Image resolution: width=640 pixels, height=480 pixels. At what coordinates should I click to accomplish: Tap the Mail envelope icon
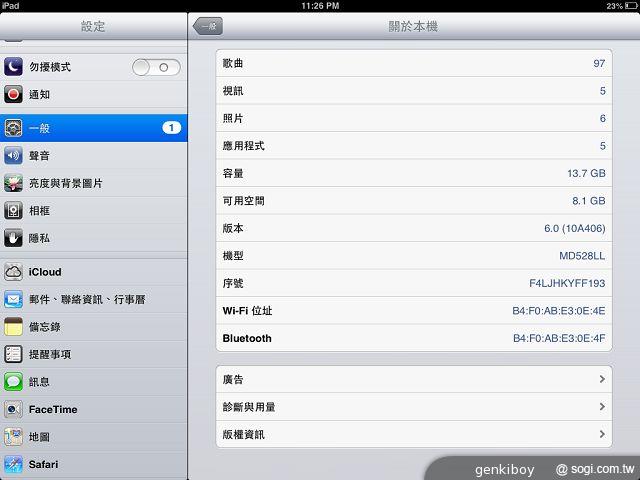coord(13,299)
